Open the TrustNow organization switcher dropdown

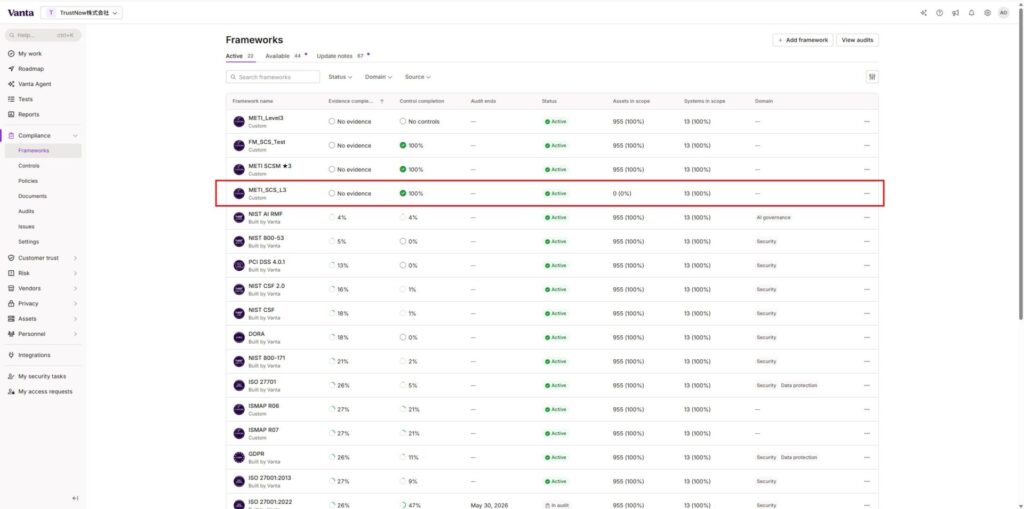(85, 13)
